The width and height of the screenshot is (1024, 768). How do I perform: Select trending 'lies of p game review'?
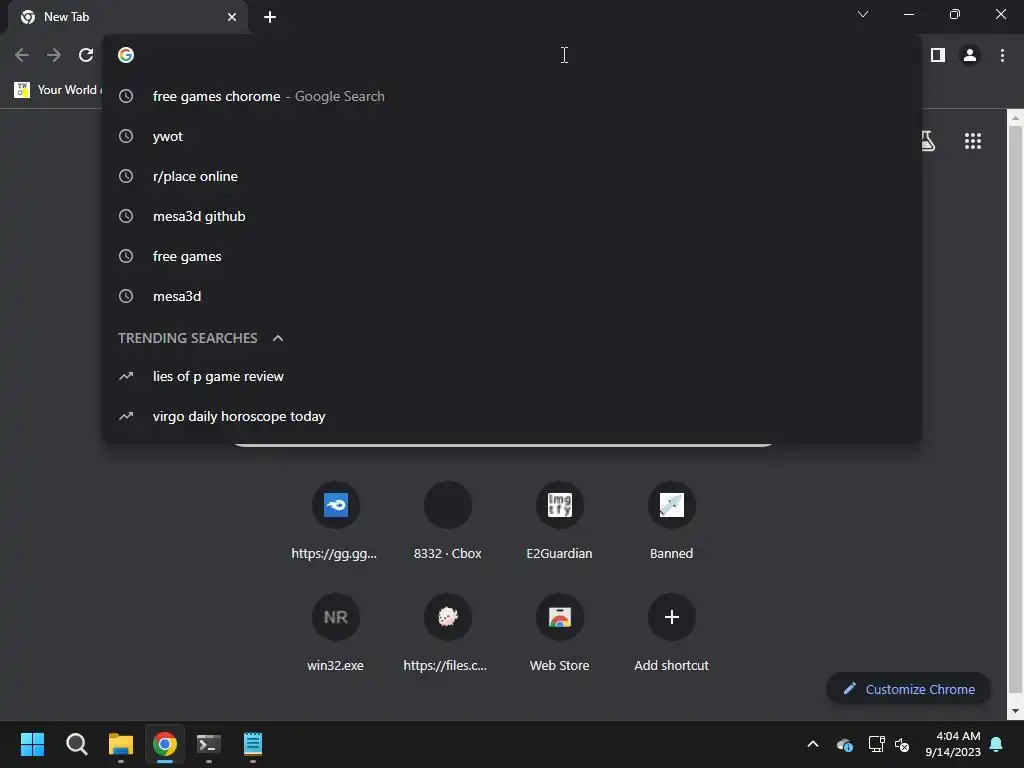(512, 377)
